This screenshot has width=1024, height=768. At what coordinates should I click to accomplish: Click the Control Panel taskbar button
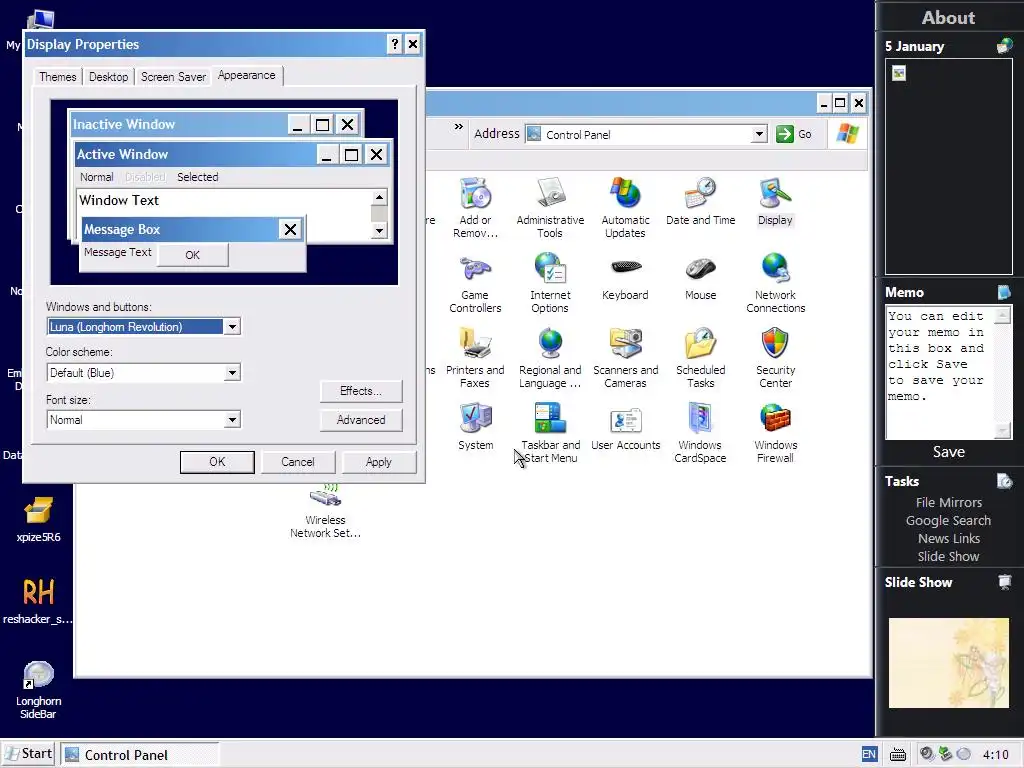140,755
